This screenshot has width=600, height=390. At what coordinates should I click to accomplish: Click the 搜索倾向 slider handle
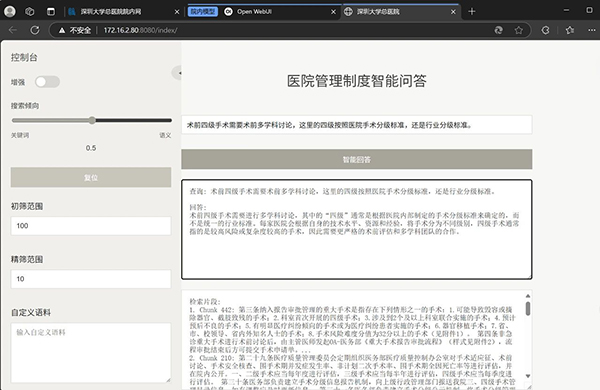92,120
